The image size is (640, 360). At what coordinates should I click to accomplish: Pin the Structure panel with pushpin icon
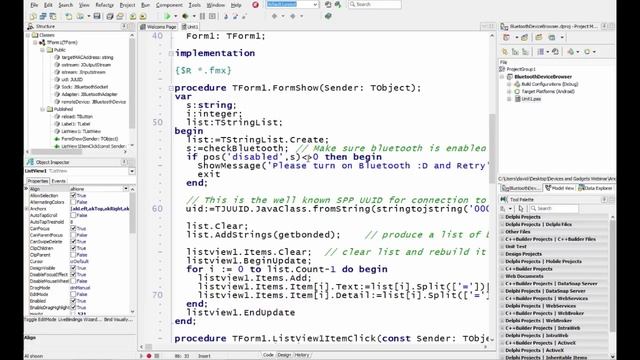pos(124,26)
